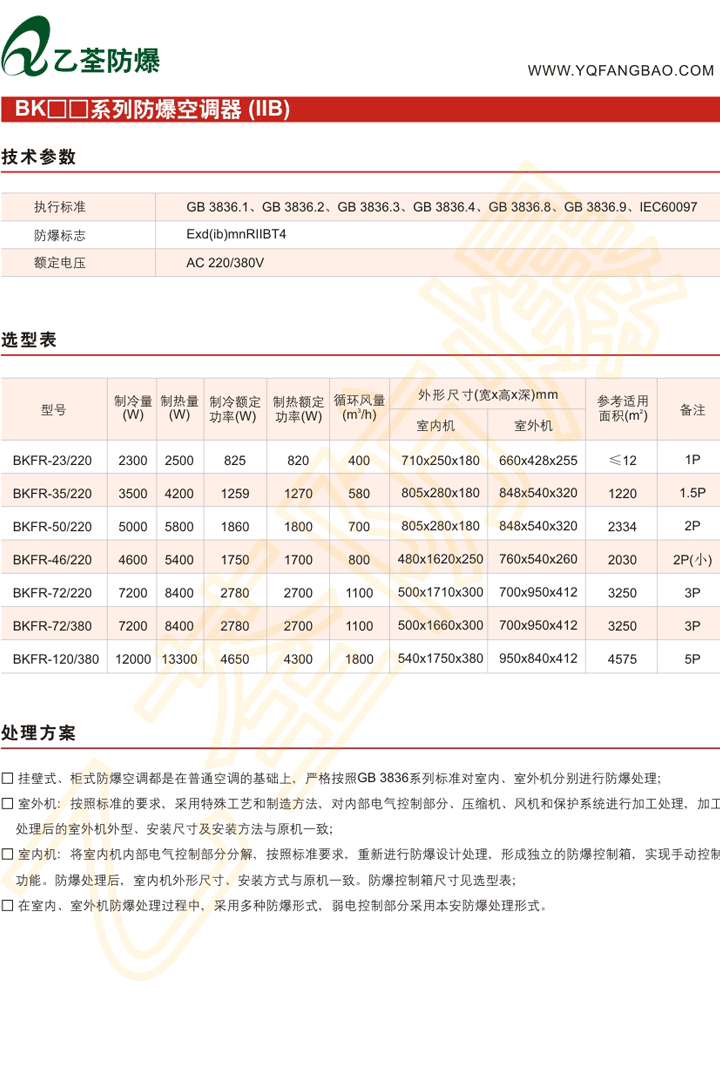
Task: Select the 型号 column header
Action: click(54, 409)
